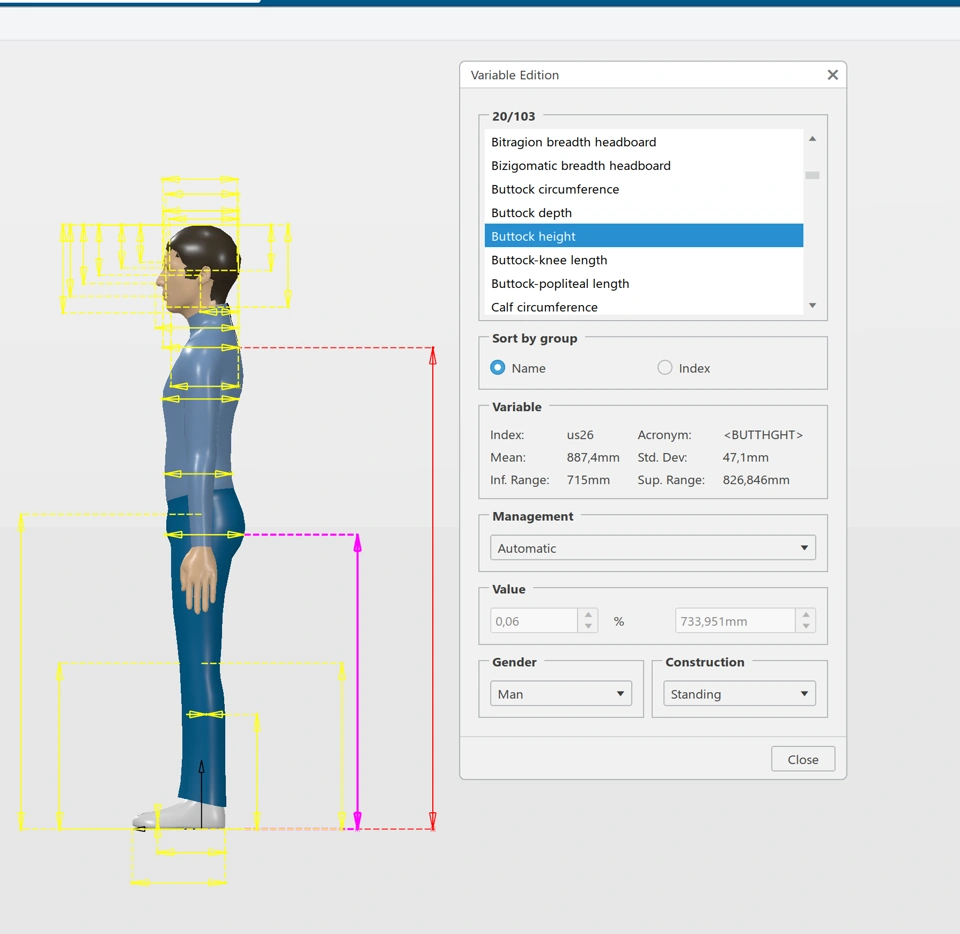
Task: Increase millimeter value with up stepper
Action: [x=806, y=615]
